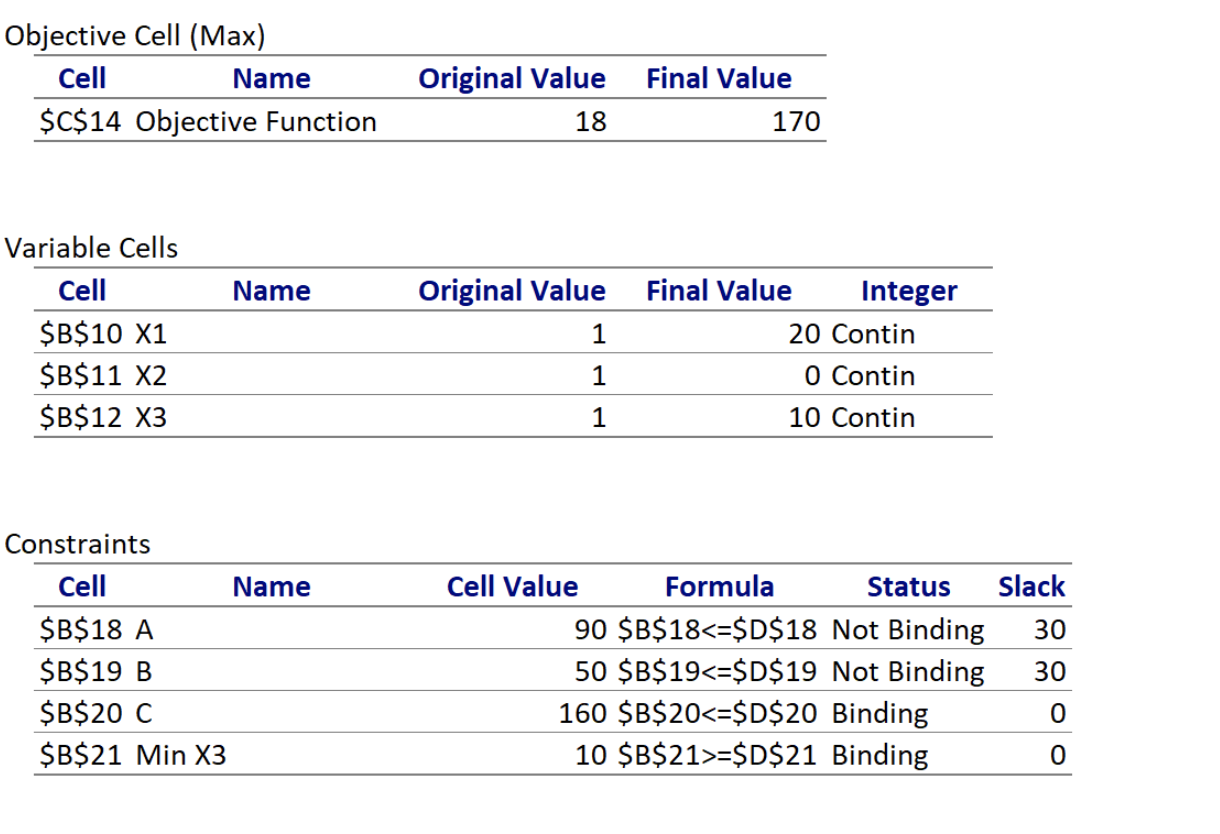This screenshot has width=1220, height=834.
Task: Click the 'Slack' column header
Action: (x=1031, y=586)
